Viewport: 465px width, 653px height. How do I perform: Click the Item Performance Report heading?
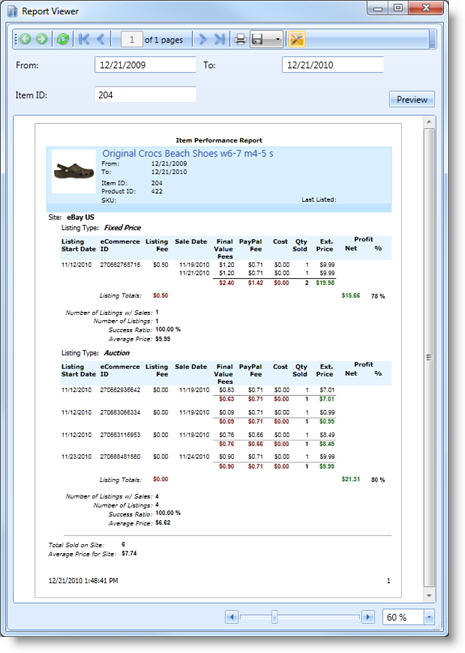pos(219,140)
